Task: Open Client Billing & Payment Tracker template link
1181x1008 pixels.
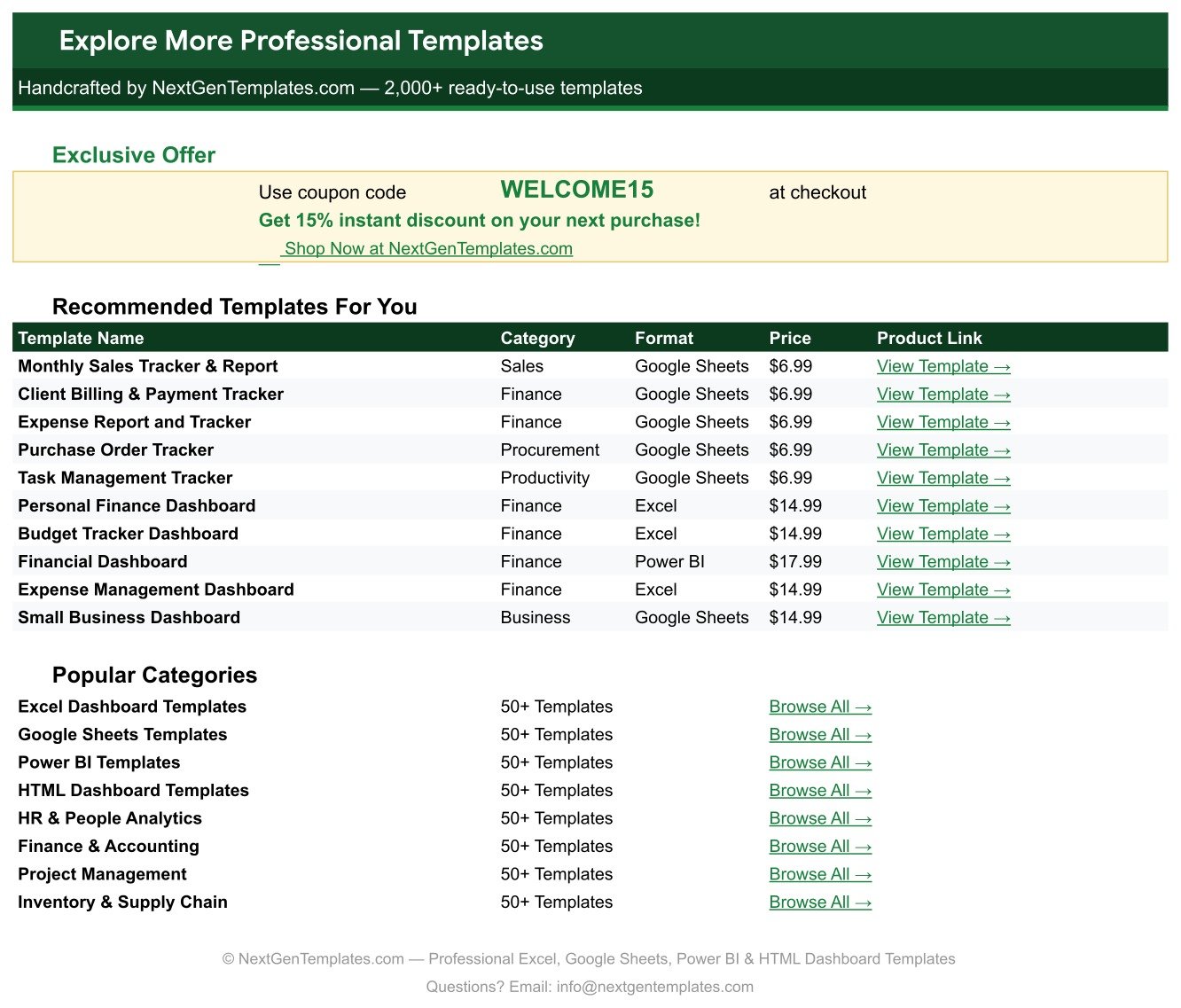Action: 943,395
